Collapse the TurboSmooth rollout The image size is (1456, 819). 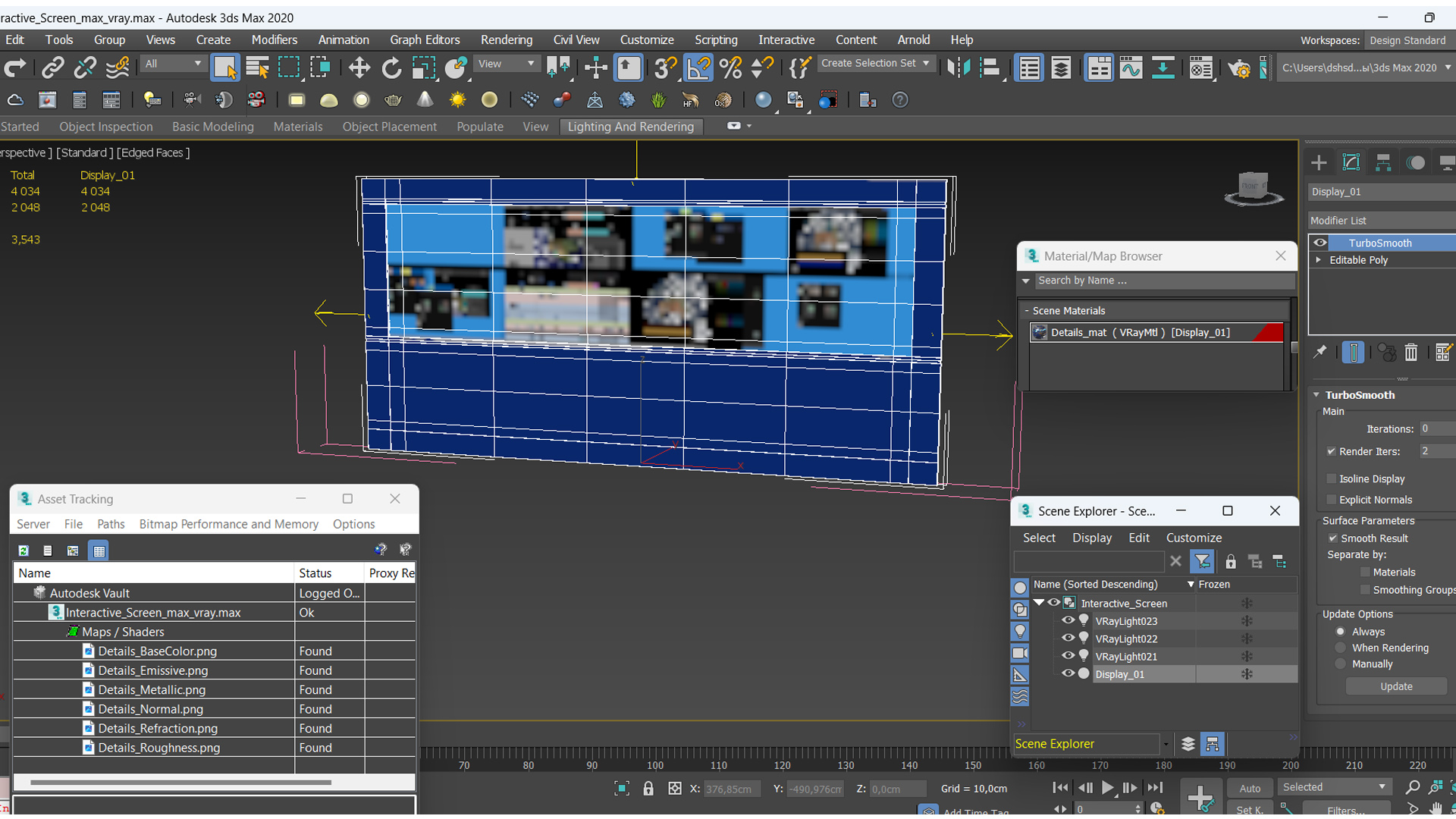[x=1316, y=395]
